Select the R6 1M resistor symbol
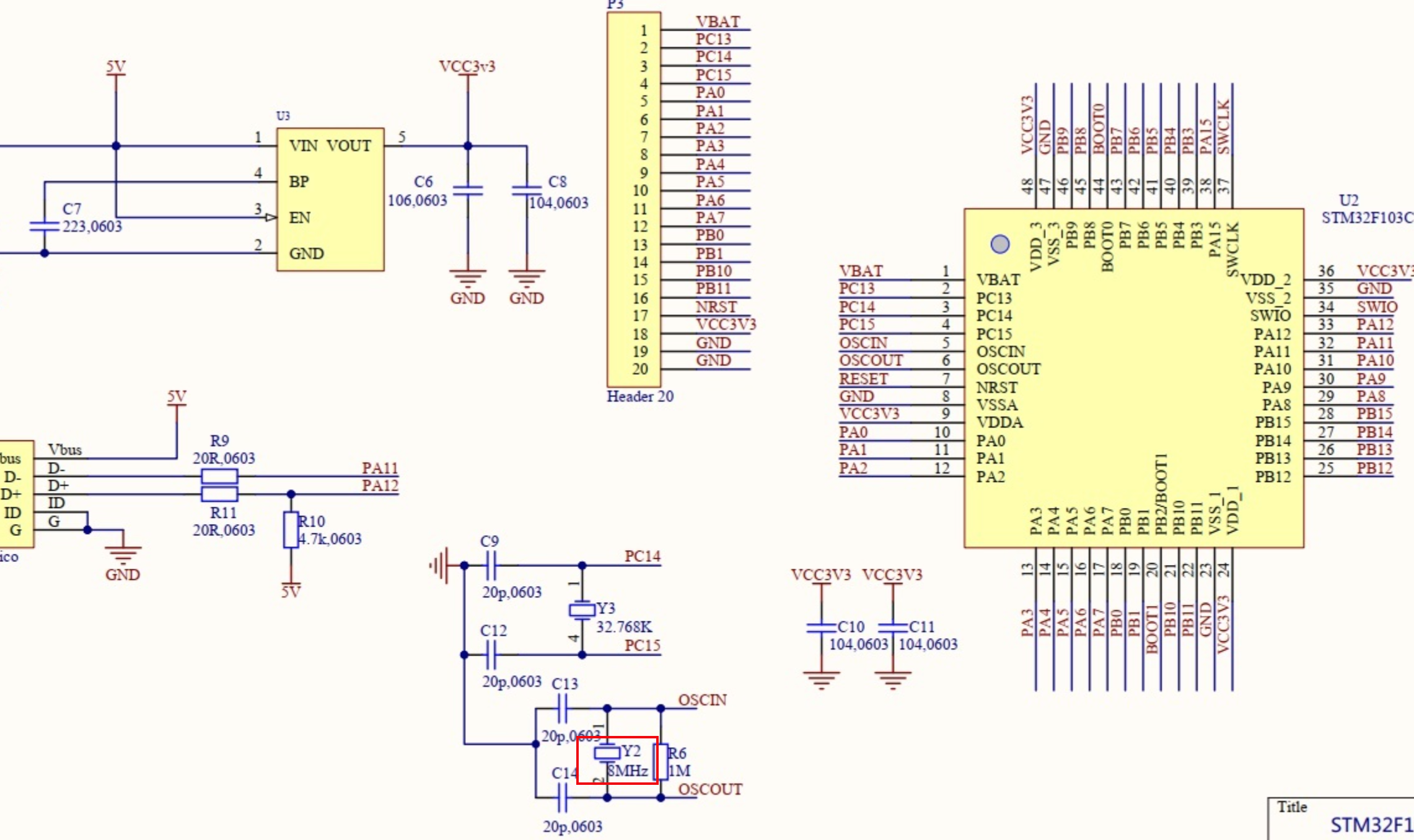The height and width of the screenshot is (840, 1414). coord(661,761)
